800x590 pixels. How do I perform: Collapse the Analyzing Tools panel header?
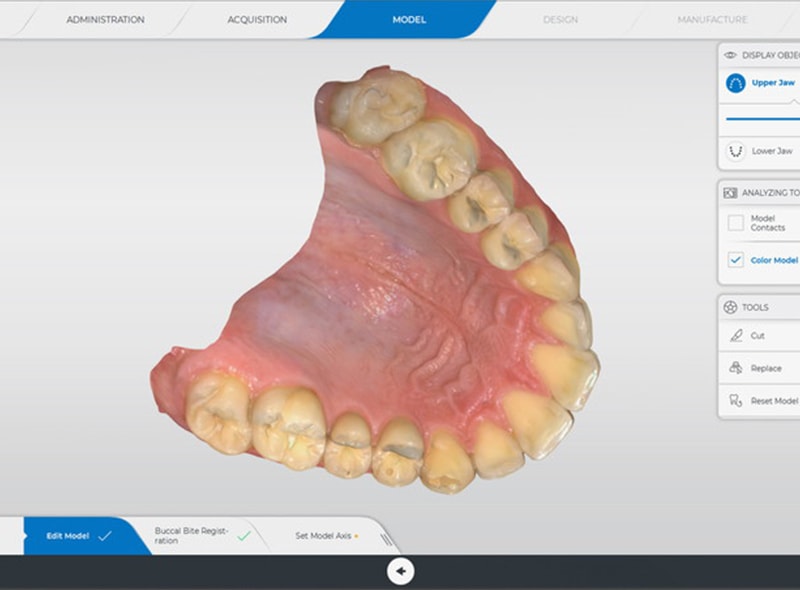pyautogui.click(x=768, y=192)
